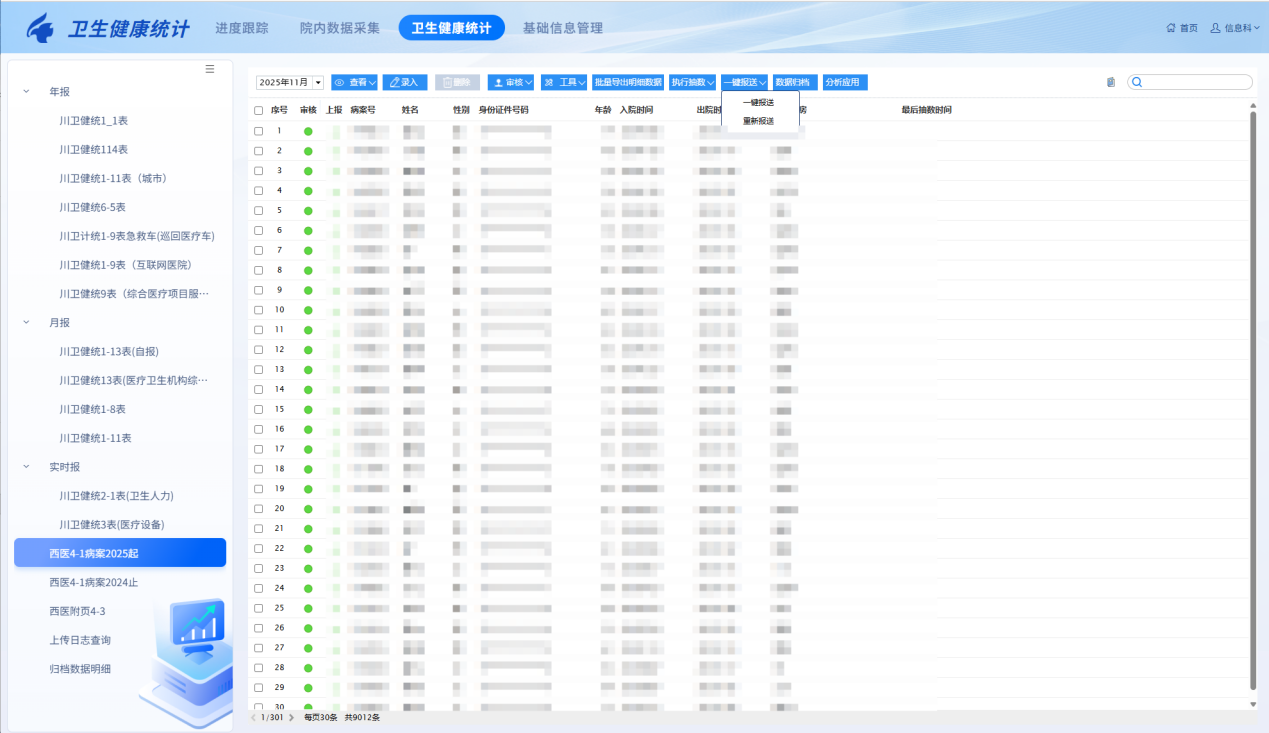This screenshot has height=733, width=1269.
Task: Click into the search input field
Action: 1196,82
